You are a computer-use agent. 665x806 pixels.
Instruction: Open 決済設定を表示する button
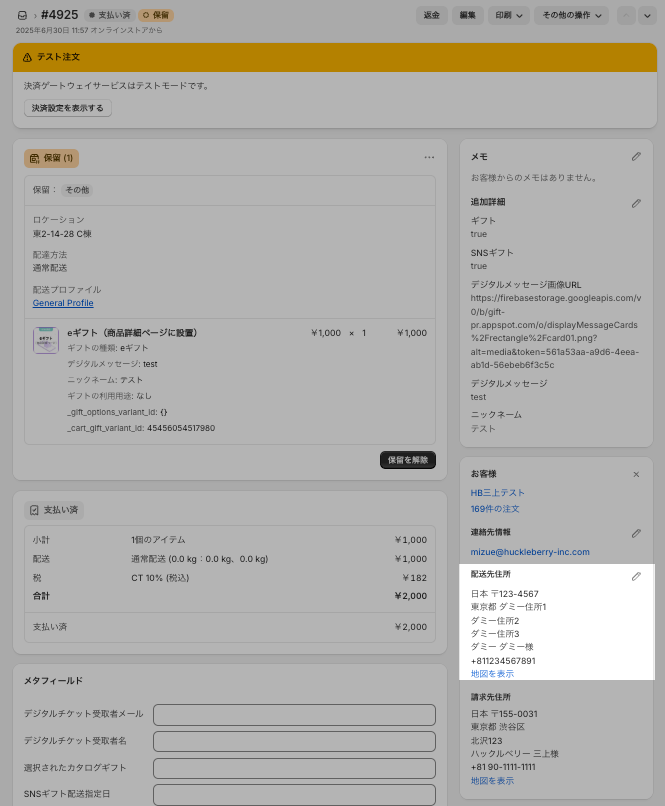(67, 108)
